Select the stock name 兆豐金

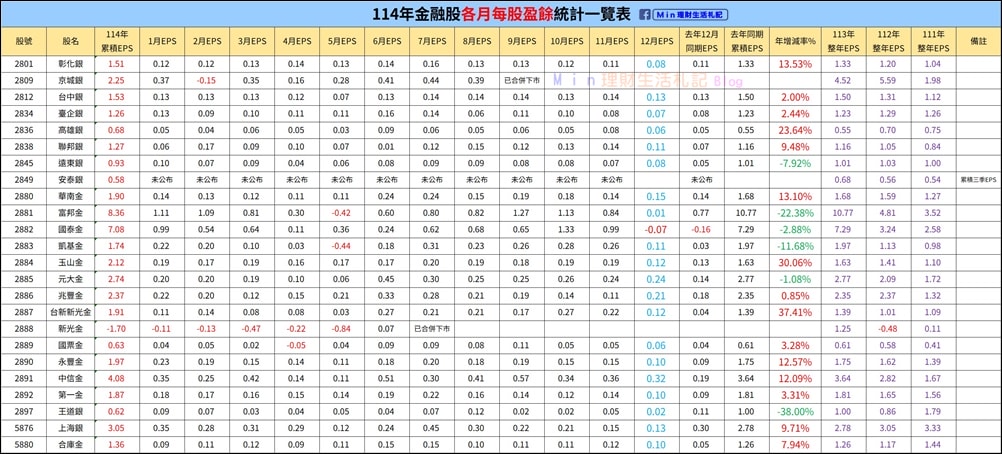click(x=71, y=295)
